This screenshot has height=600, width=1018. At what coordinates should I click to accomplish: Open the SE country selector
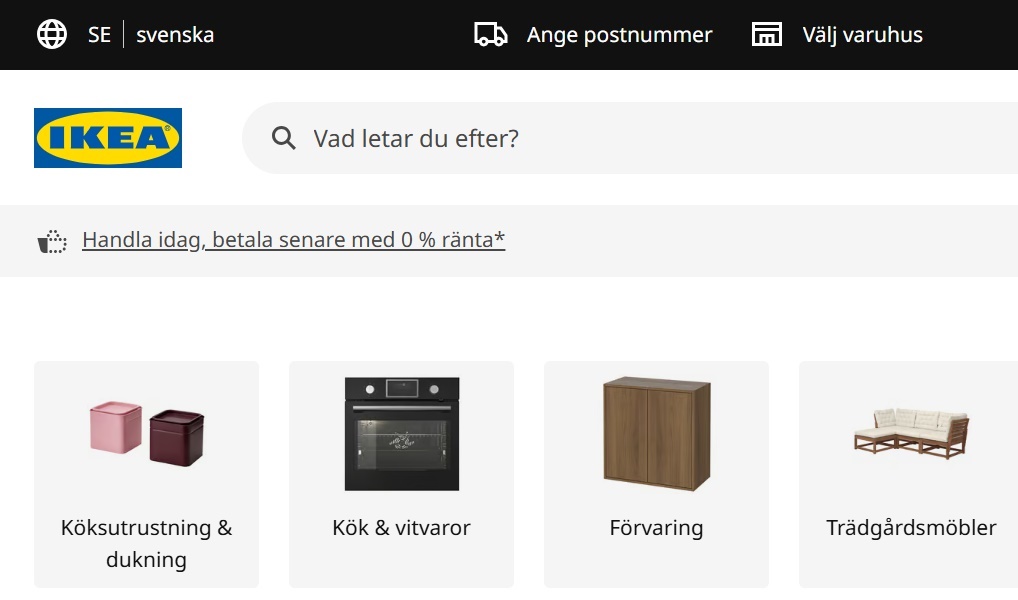click(x=99, y=35)
